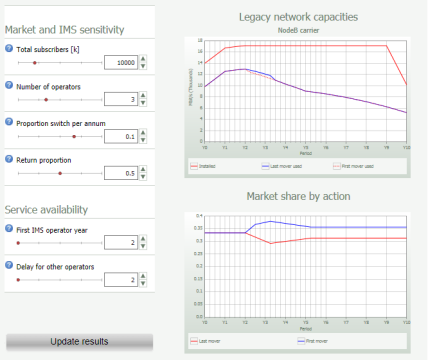Show help for Return proportion
Image resolution: width=428 pixels, height=360 pixels.
[x=9, y=159]
